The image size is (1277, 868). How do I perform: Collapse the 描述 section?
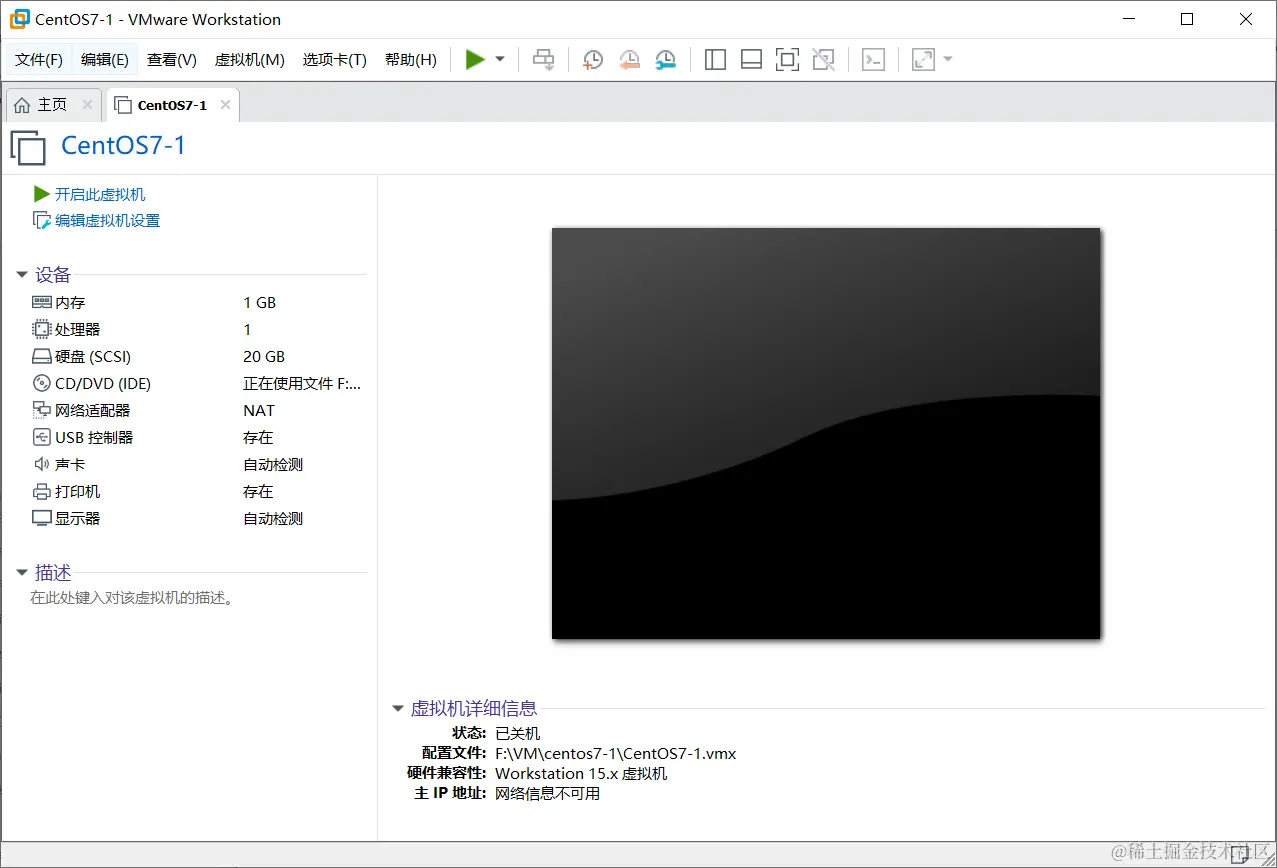(22, 573)
